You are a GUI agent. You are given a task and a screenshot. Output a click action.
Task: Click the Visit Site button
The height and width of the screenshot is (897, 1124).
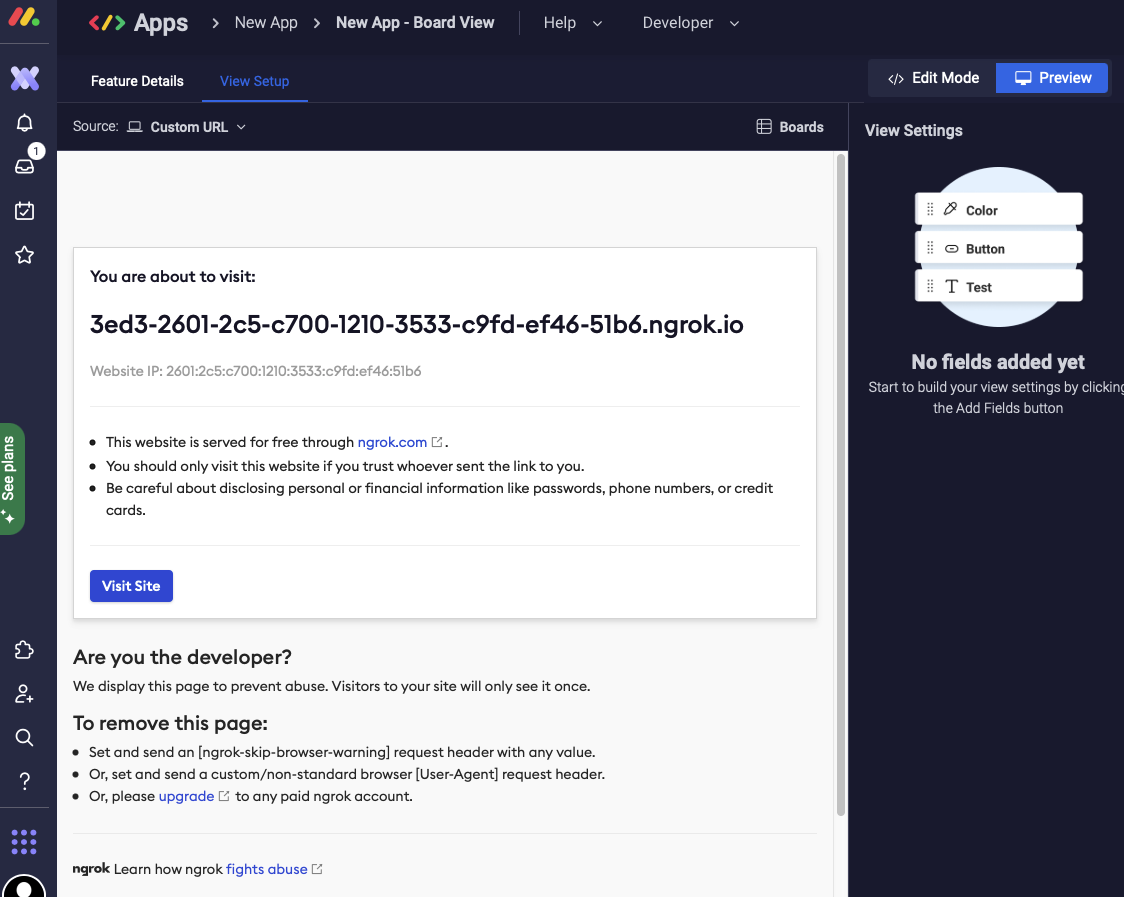click(131, 586)
